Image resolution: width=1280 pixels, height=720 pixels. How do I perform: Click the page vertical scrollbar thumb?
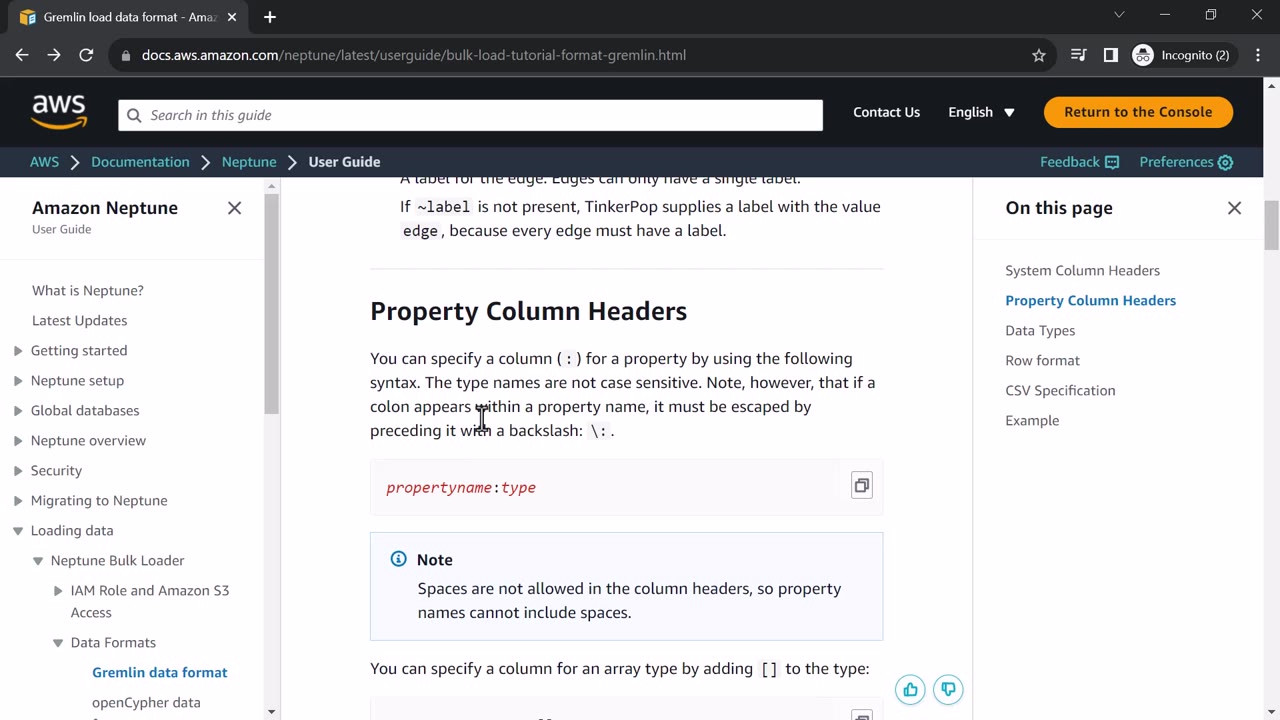pyautogui.click(x=1271, y=225)
